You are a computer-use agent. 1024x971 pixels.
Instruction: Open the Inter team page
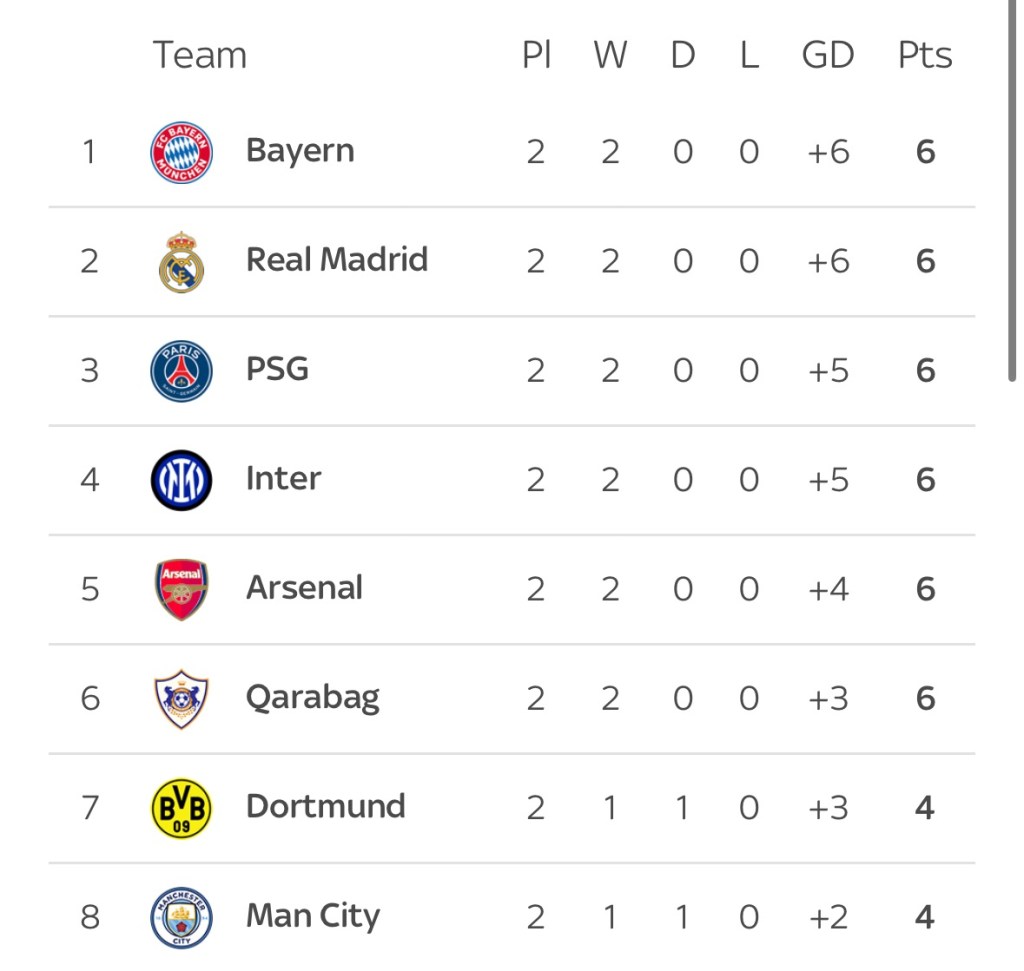click(283, 478)
